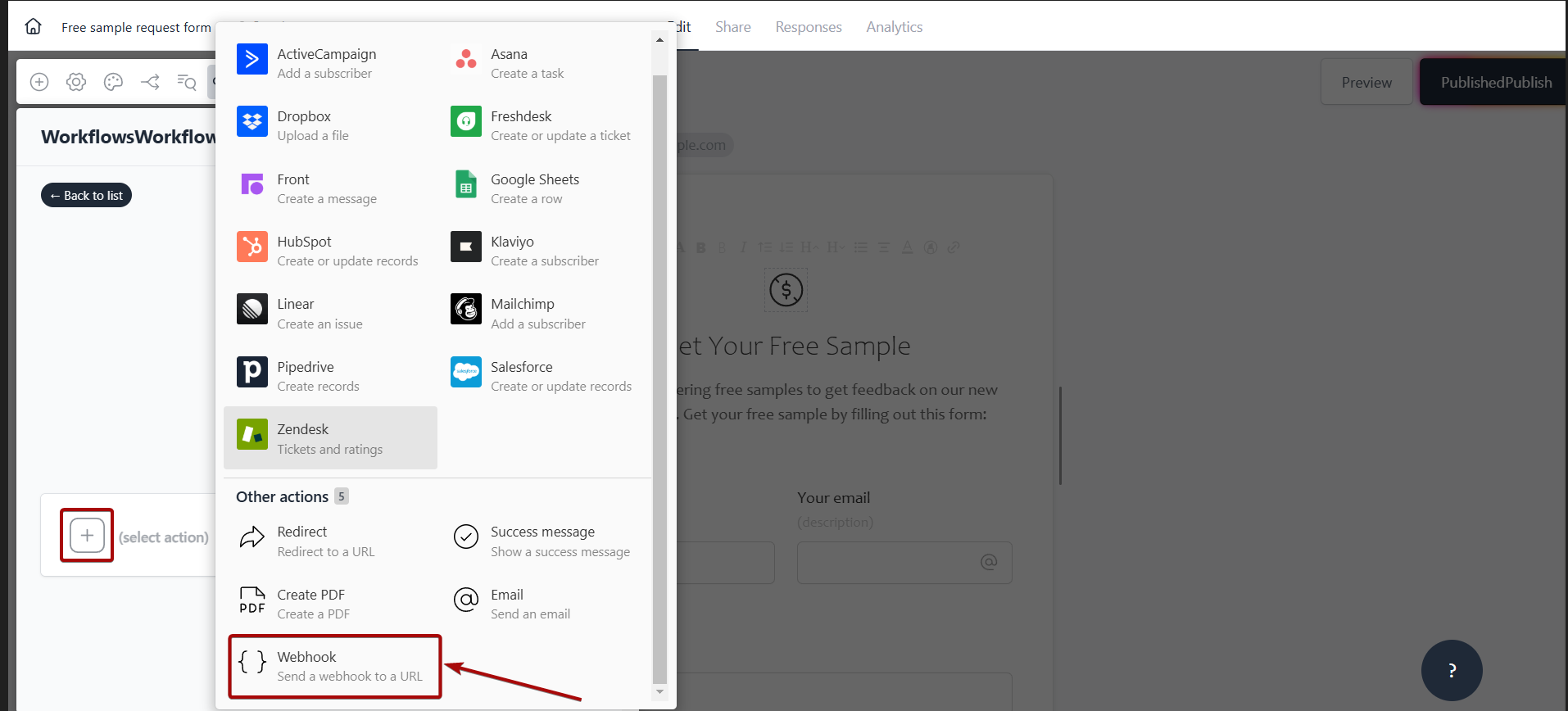Image resolution: width=1568 pixels, height=711 pixels.
Task: Pick the Front create a message action
Action: [330, 188]
